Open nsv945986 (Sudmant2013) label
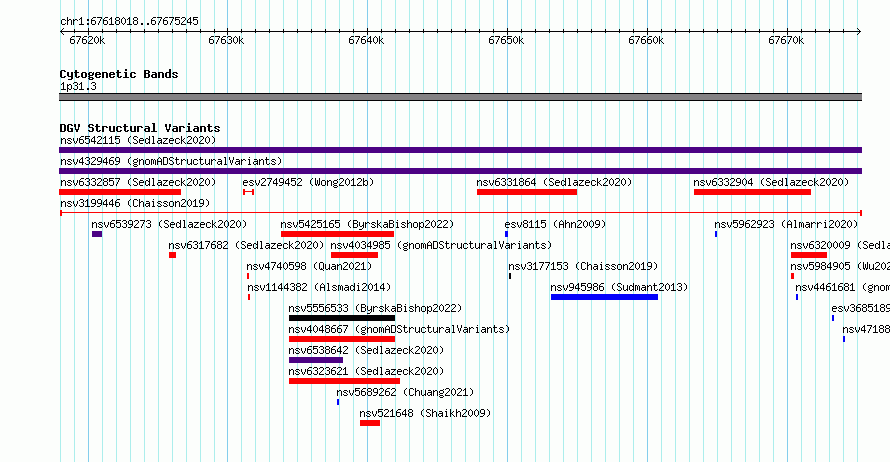Screen dimensions: 890x462 click(619, 287)
